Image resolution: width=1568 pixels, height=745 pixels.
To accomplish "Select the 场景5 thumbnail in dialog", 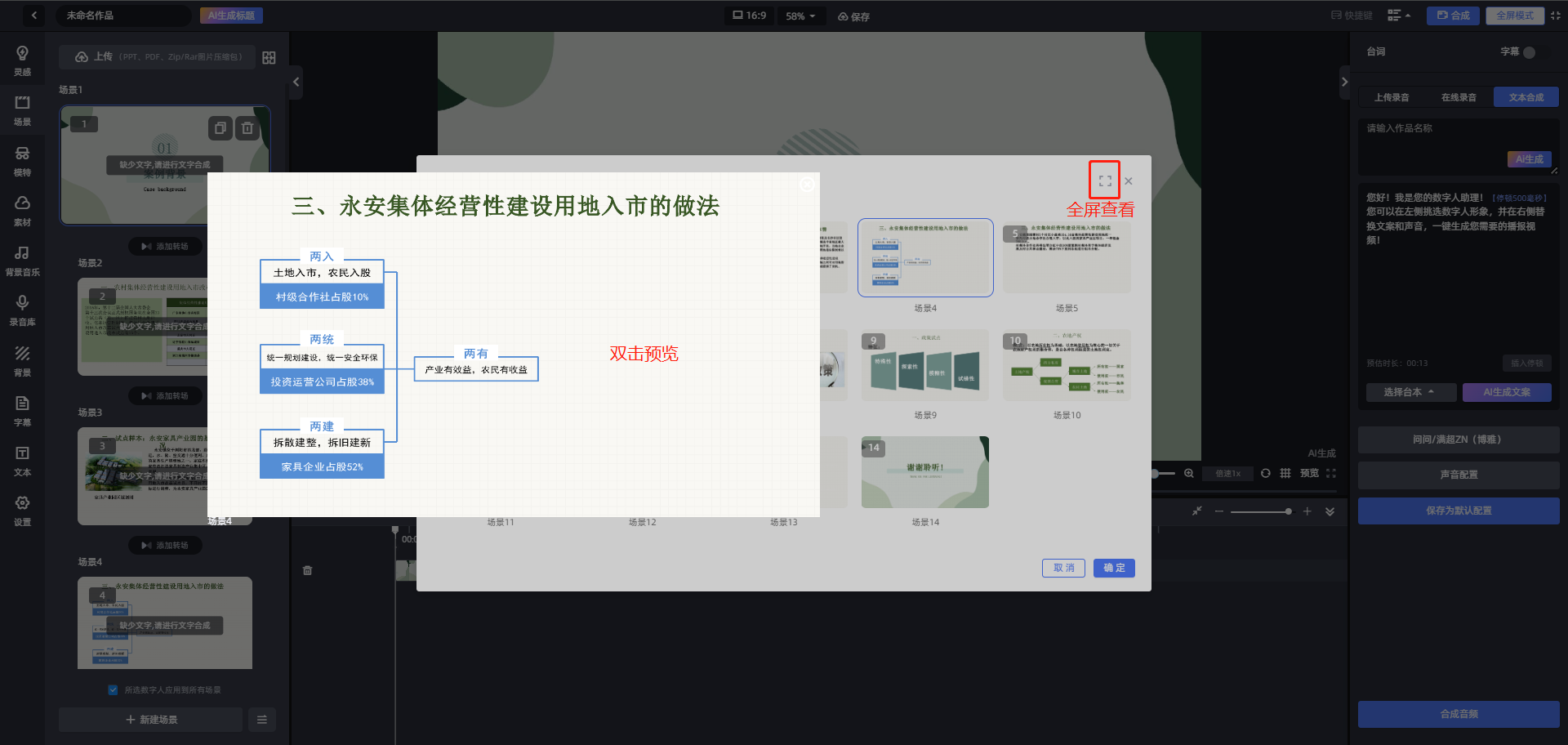I will (1067, 257).
